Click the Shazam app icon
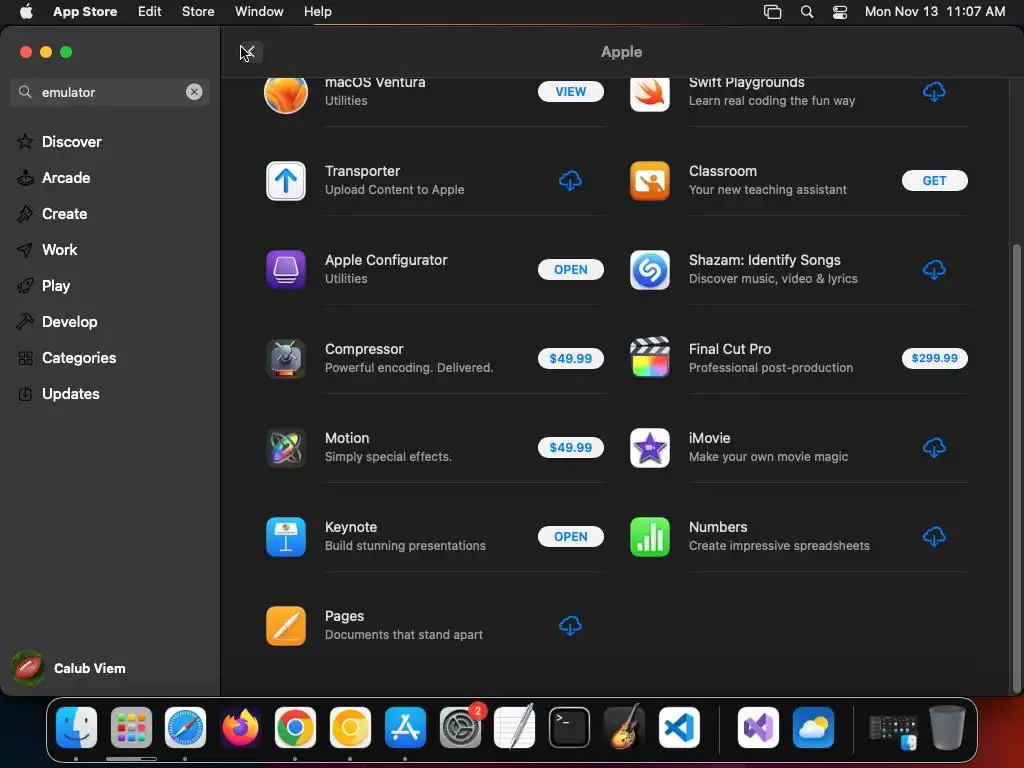The image size is (1024, 768). point(649,270)
